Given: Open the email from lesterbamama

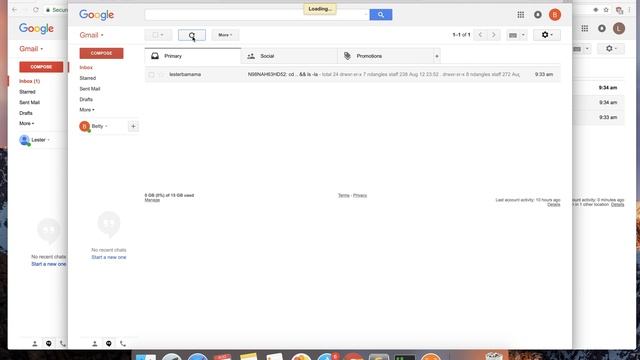Looking at the screenshot, I should click(352, 75).
